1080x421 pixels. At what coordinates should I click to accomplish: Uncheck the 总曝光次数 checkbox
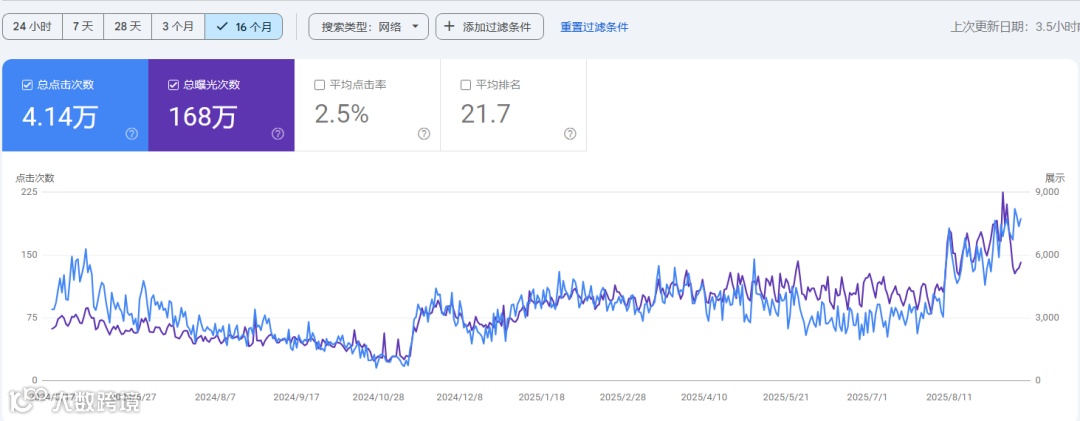point(174,85)
